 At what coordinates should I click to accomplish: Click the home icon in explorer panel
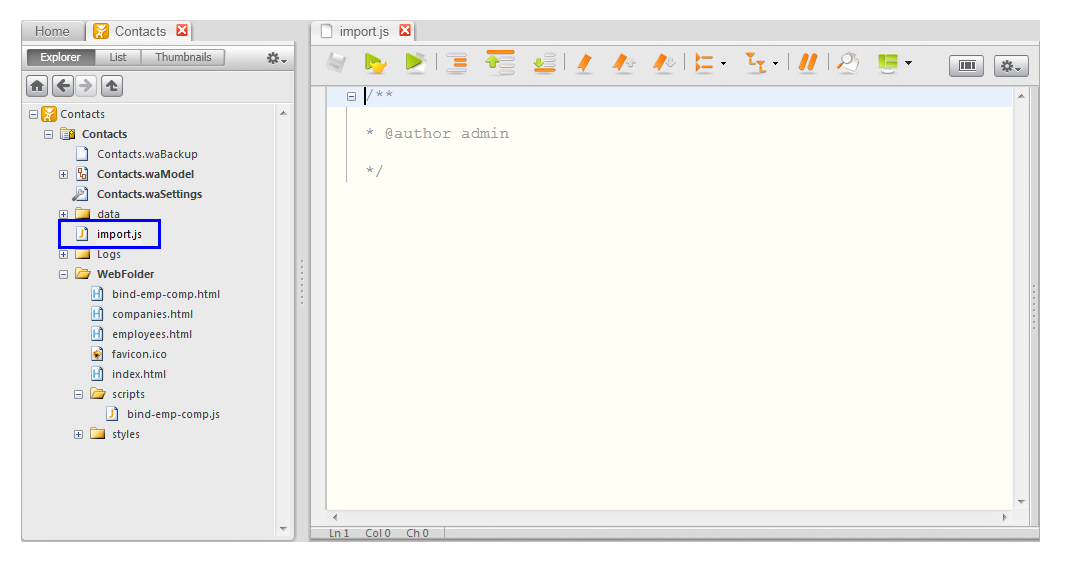[37, 86]
